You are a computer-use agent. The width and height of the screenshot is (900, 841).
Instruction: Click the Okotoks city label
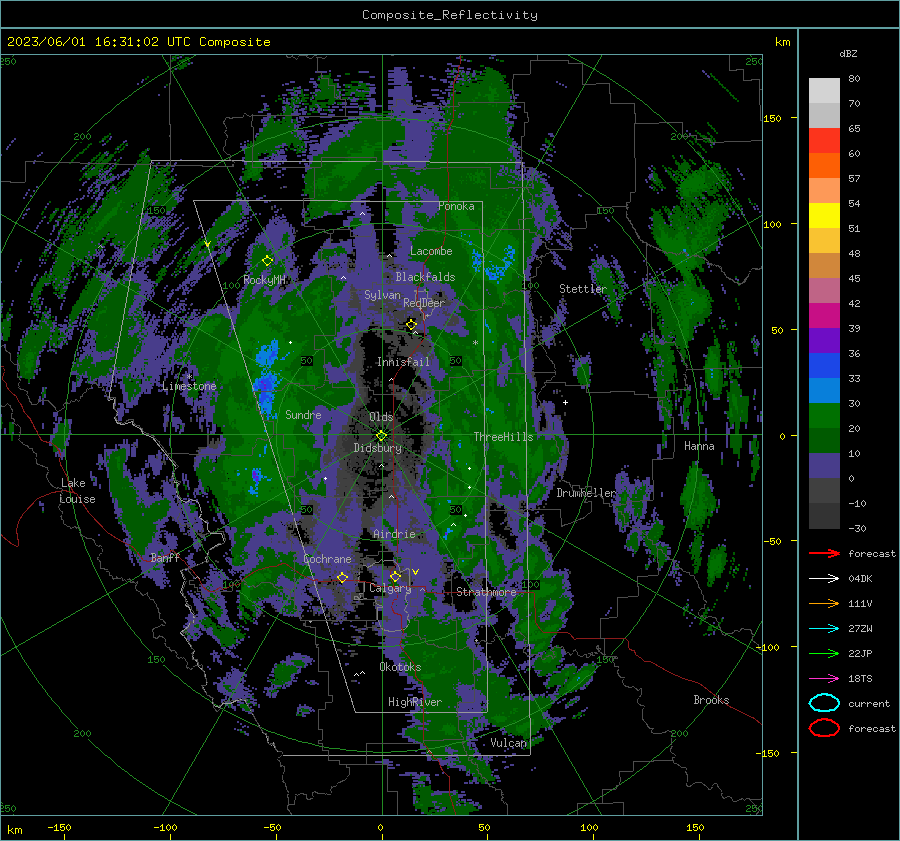point(400,667)
